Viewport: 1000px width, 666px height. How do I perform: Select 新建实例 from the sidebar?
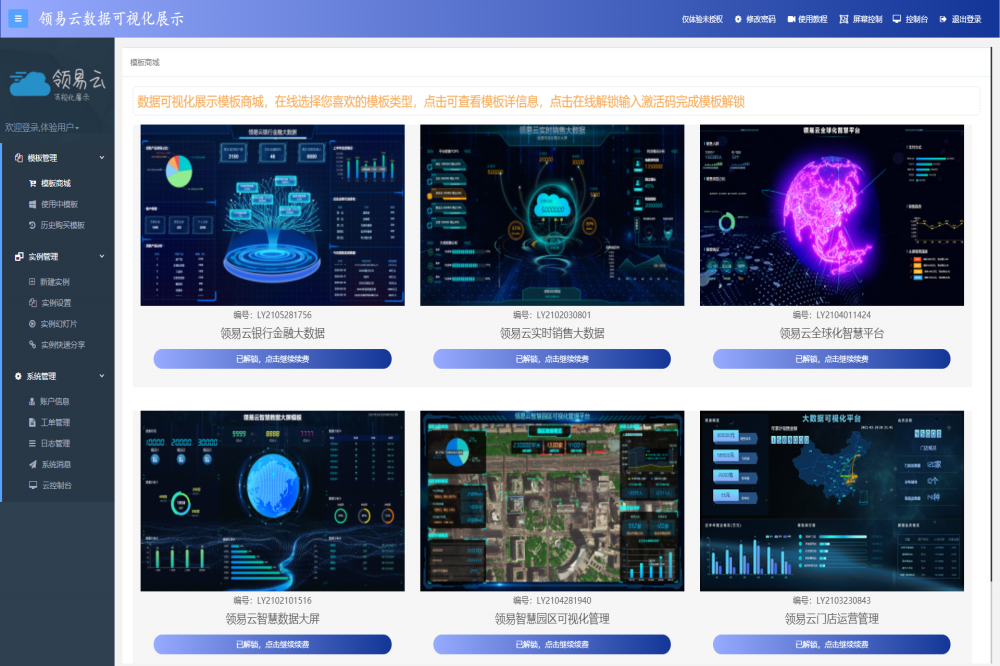55,282
